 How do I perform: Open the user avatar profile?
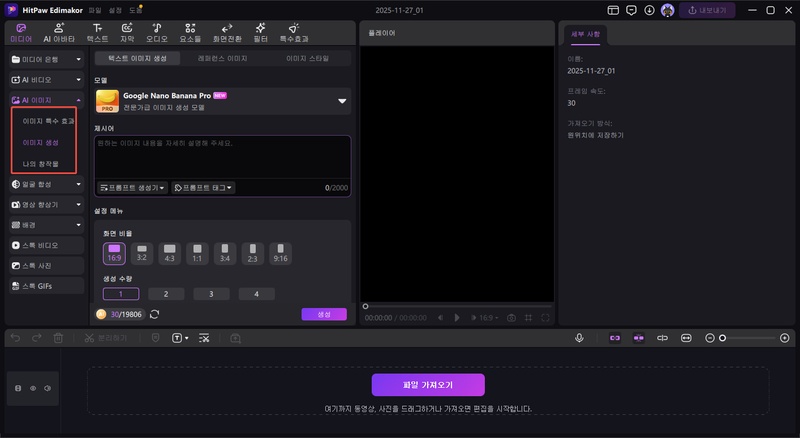[x=667, y=10]
